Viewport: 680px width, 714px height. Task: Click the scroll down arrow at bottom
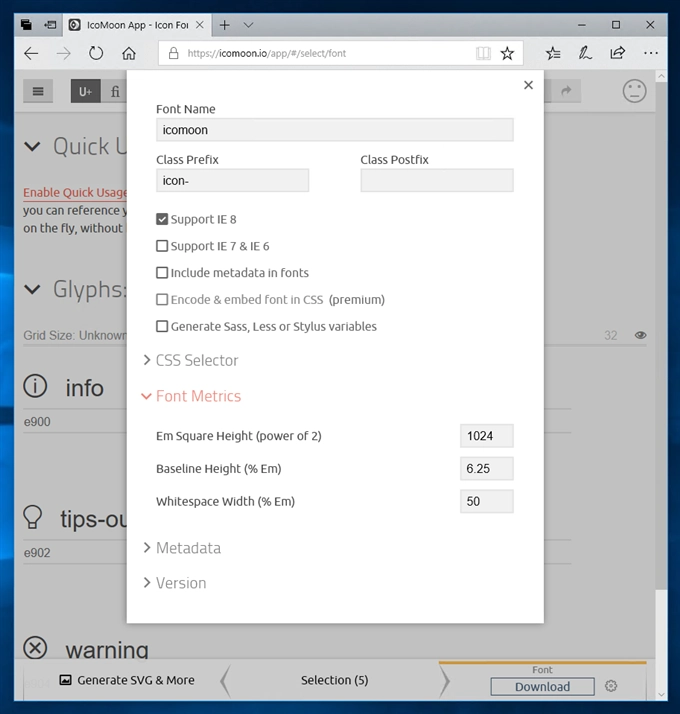(x=661, y=694)
